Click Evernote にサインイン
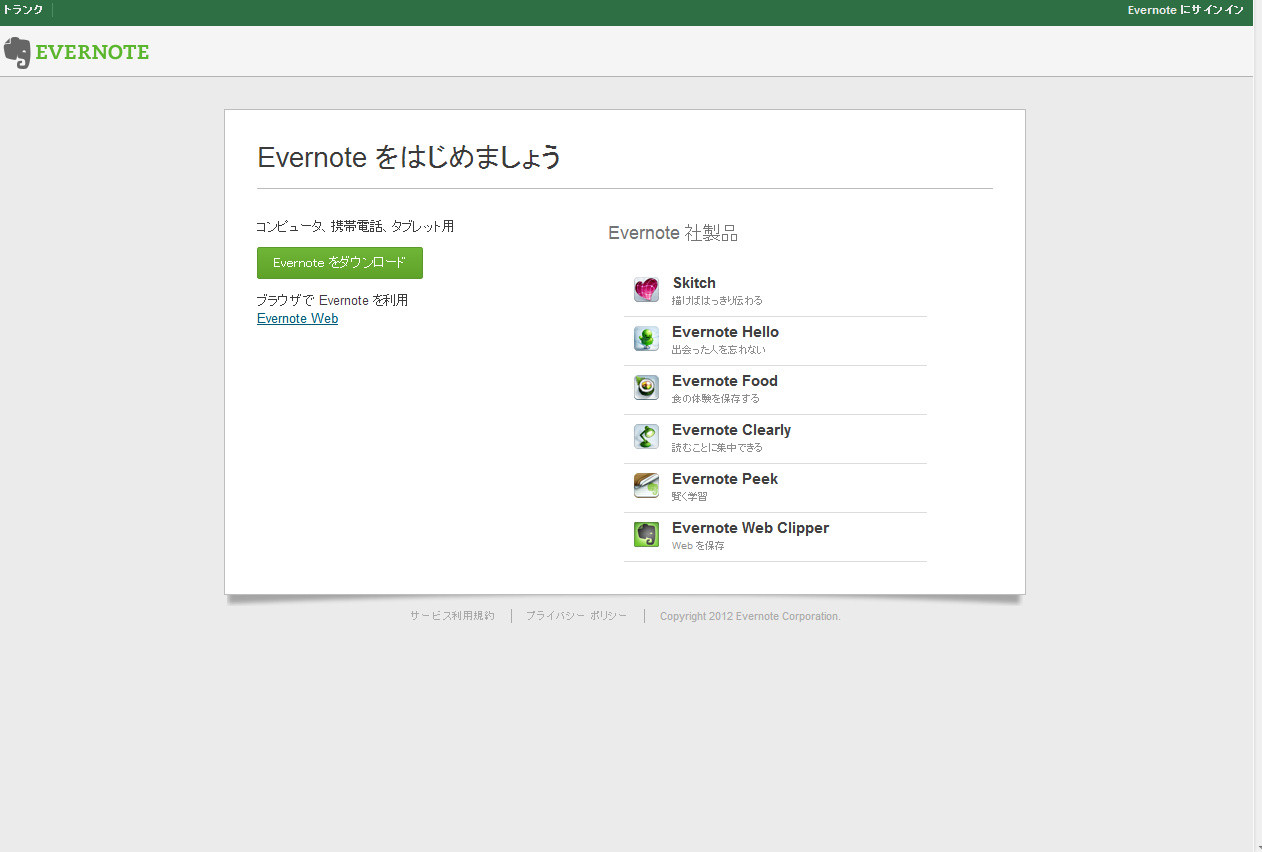 1185,10
